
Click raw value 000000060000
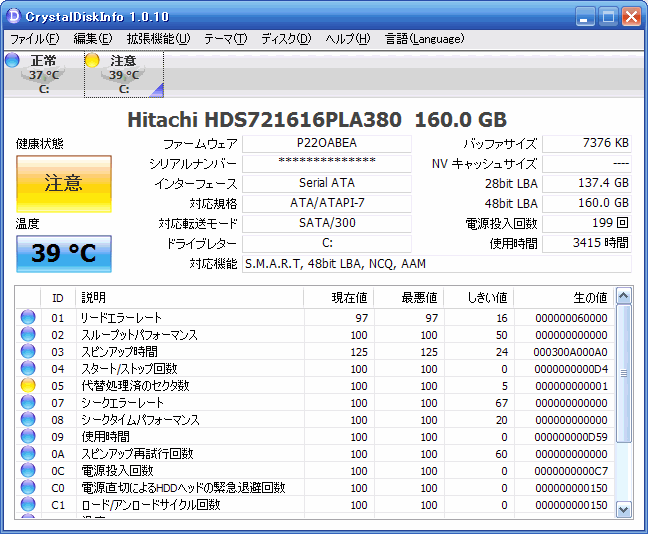[x=571, y=318]
